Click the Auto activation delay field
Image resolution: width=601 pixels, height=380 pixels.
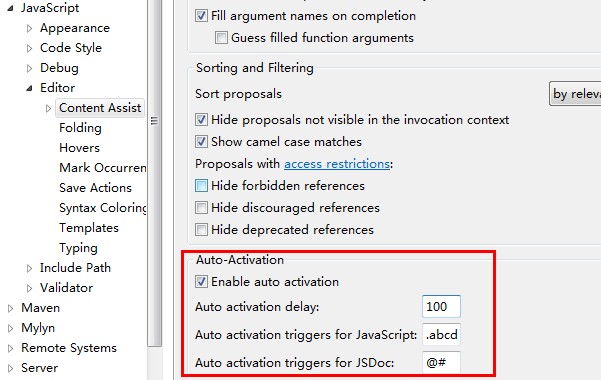pos(441,306)
